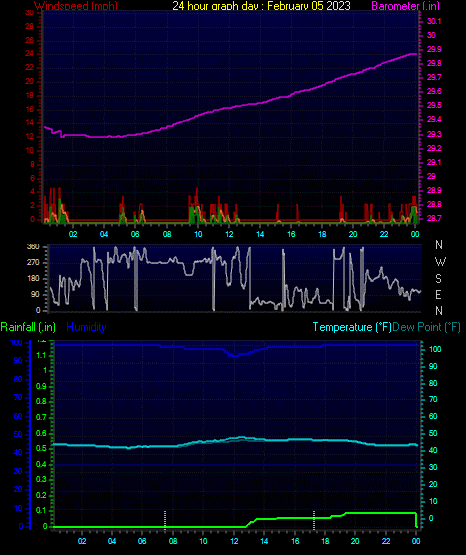Screen dimensions: 466x555
Task: Click the 22 hour tick on bottom graph
Action: 385,541
